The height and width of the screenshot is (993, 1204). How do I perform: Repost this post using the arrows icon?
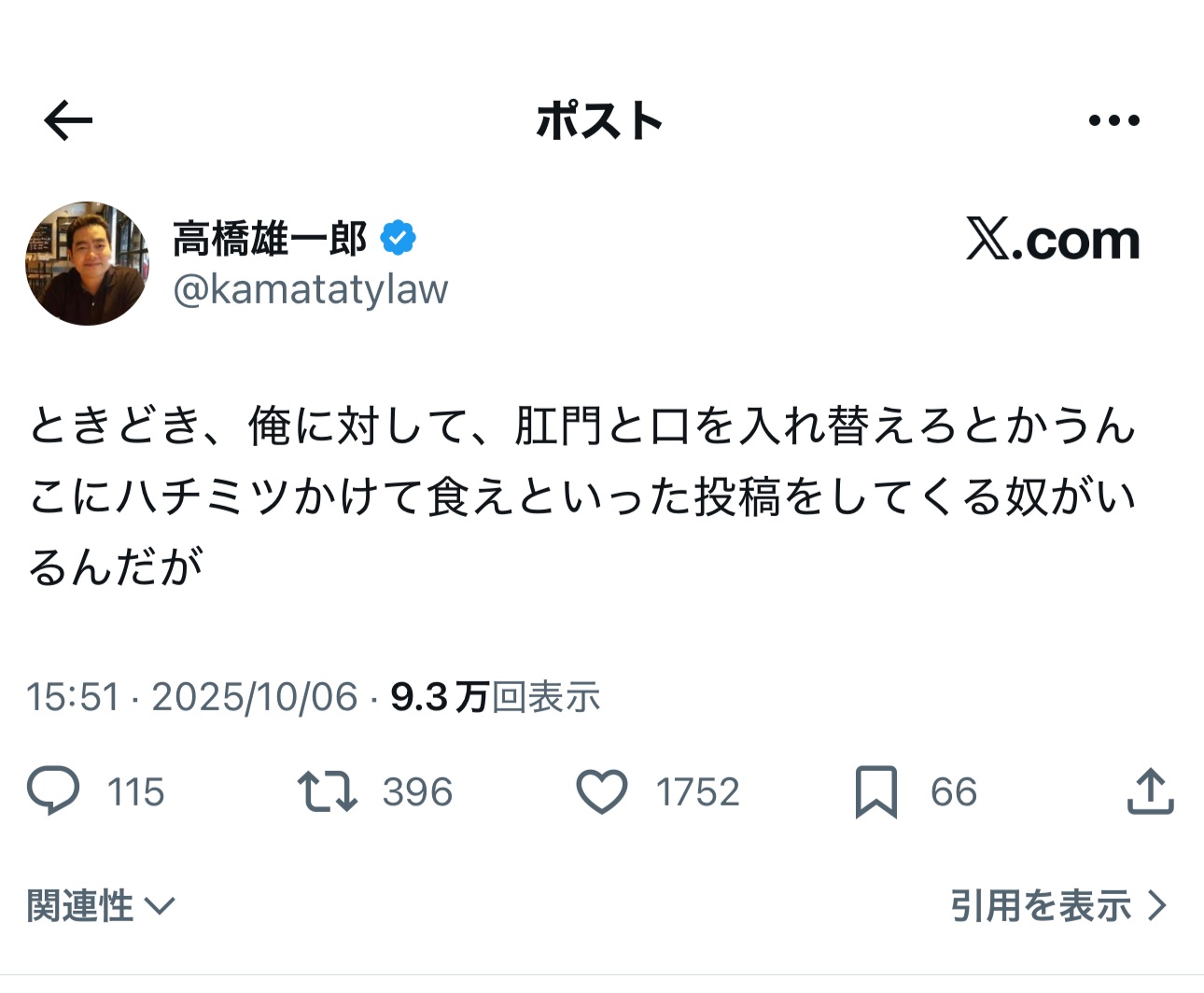coord(327,791)
